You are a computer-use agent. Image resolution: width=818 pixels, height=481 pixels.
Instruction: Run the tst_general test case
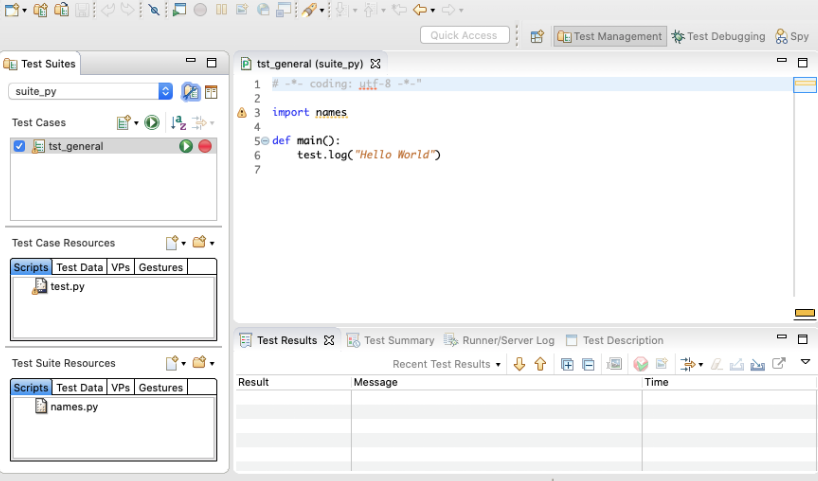186,146
